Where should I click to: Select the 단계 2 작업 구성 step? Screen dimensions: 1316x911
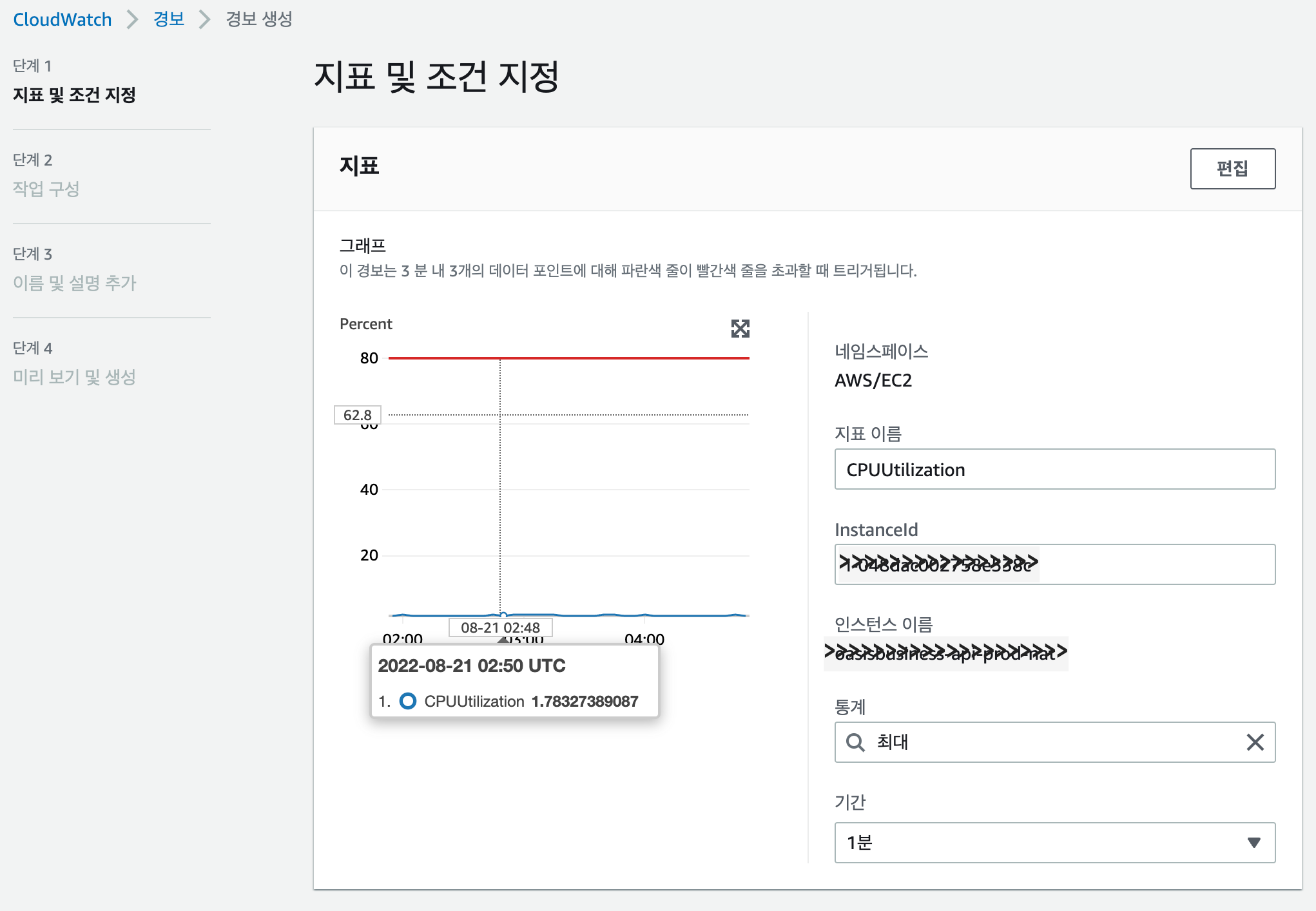(46, 189)
